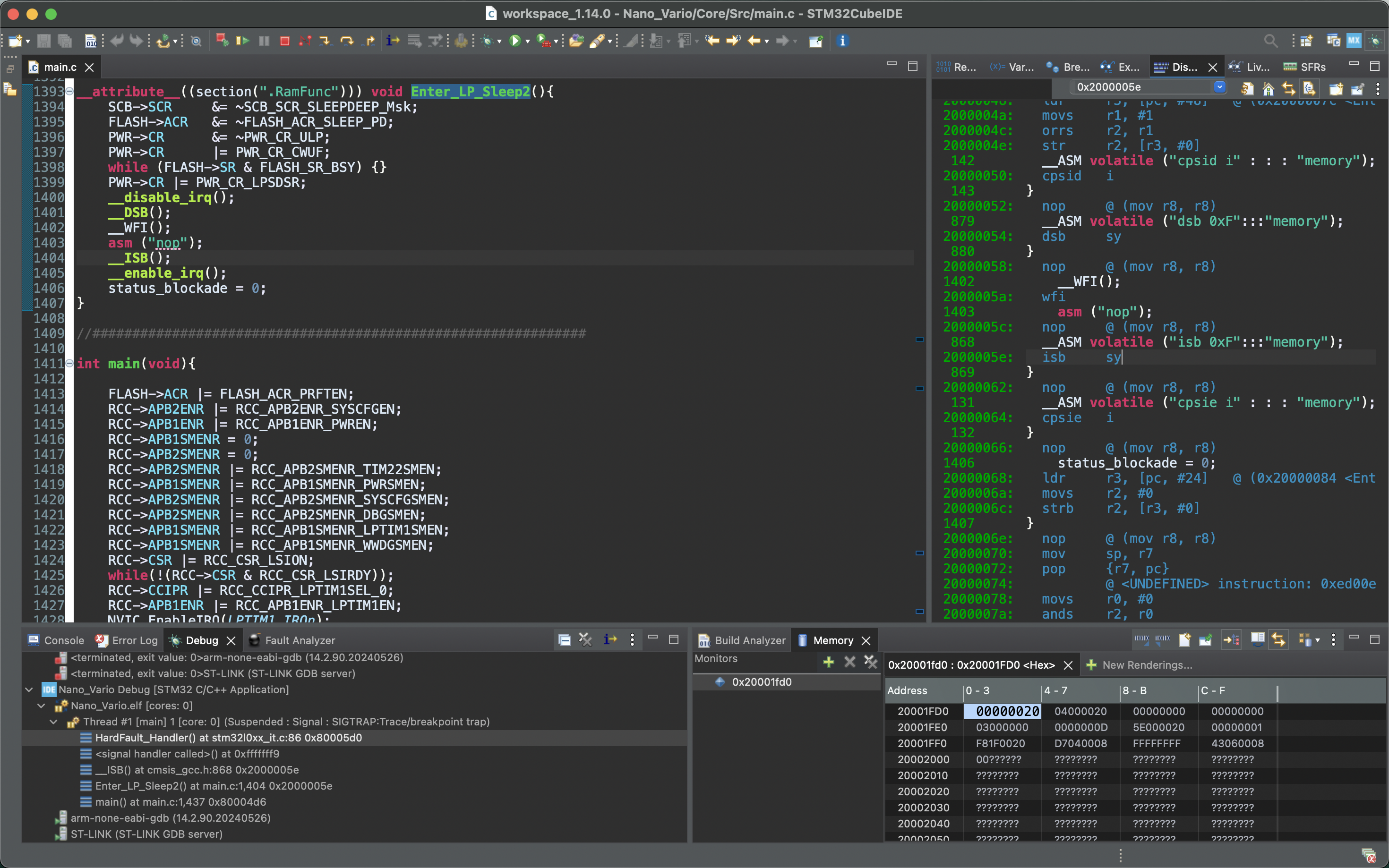Click the Home icon in Disassembly view
This screenshot has height=868, width=1389.
coord(1269,88)
